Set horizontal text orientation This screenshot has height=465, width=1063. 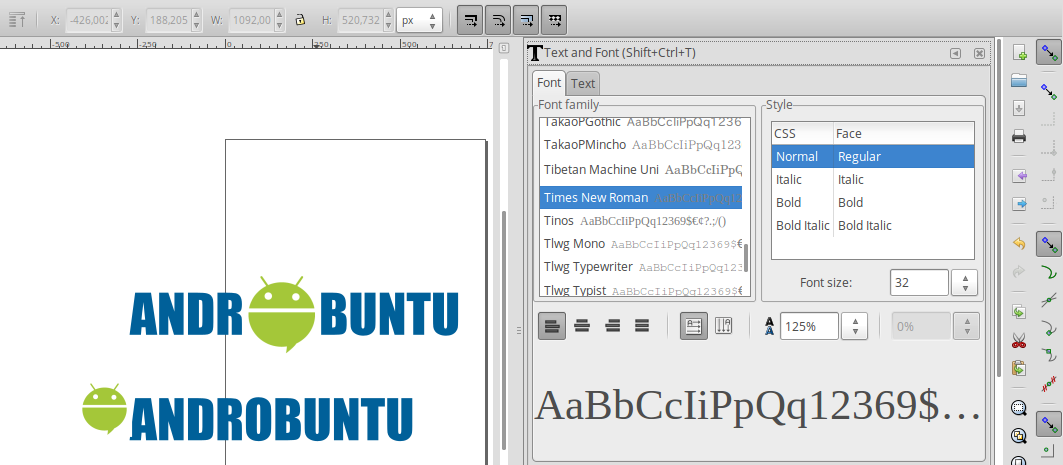tap(694, 326)
